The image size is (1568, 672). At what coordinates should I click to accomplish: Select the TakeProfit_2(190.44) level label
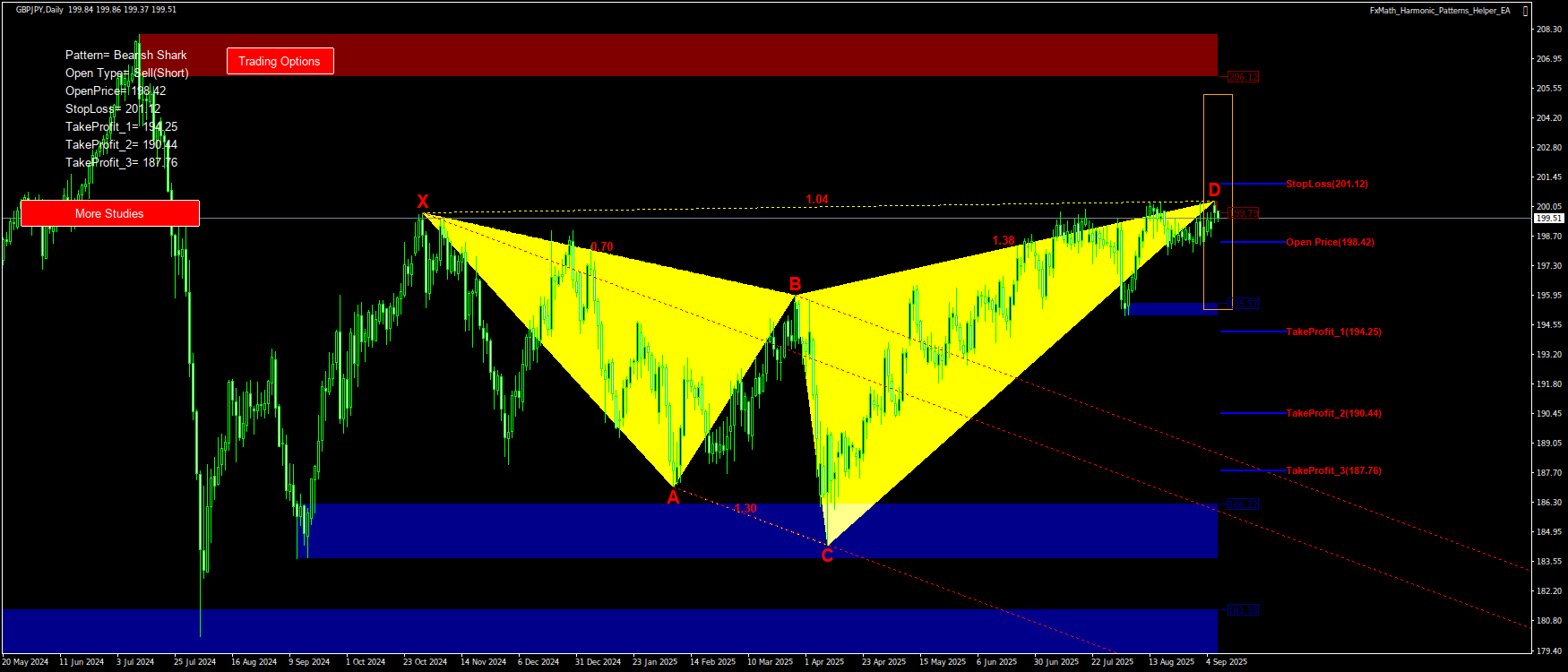point(1333,413)
